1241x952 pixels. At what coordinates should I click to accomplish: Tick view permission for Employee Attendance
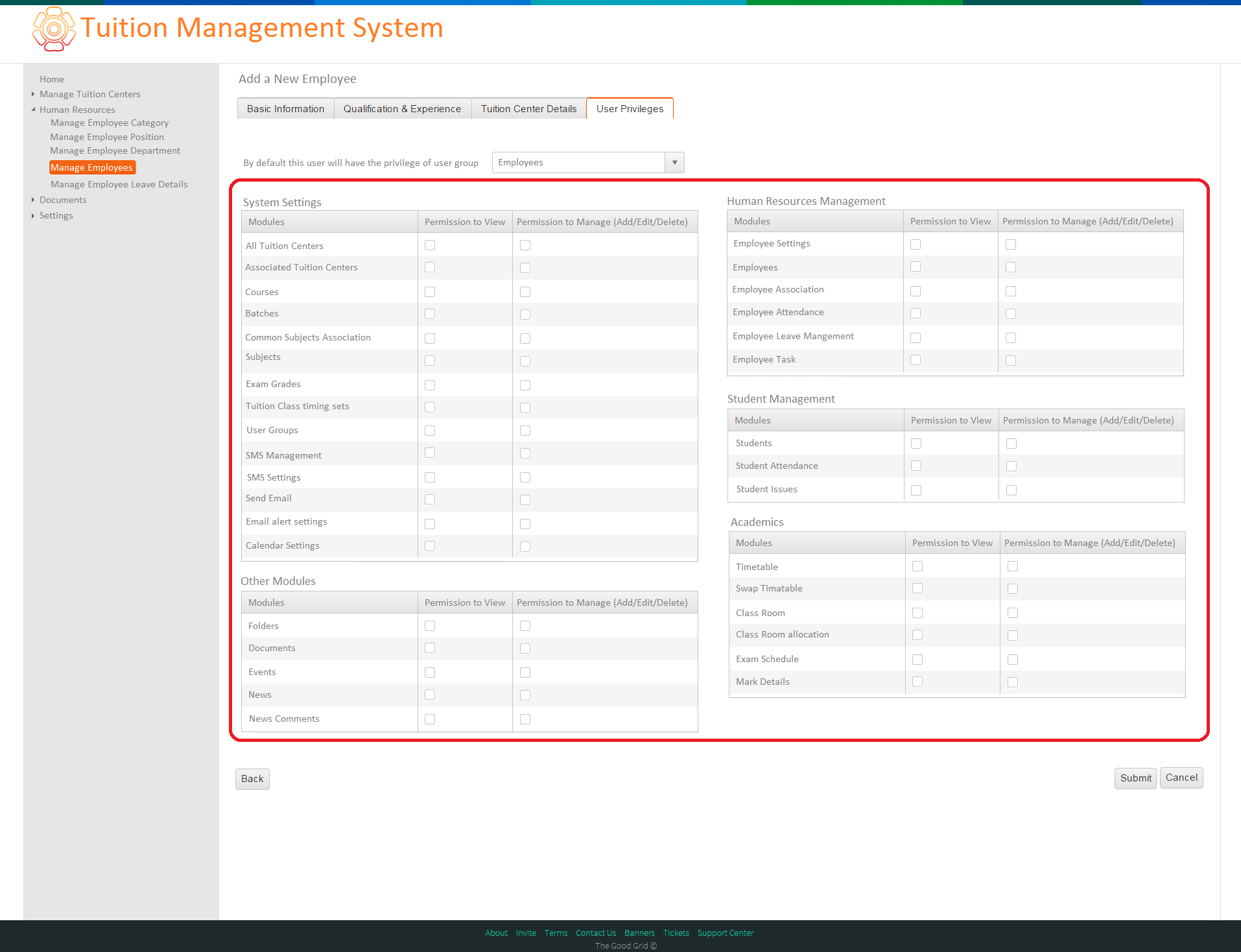(x=916, y=313)
